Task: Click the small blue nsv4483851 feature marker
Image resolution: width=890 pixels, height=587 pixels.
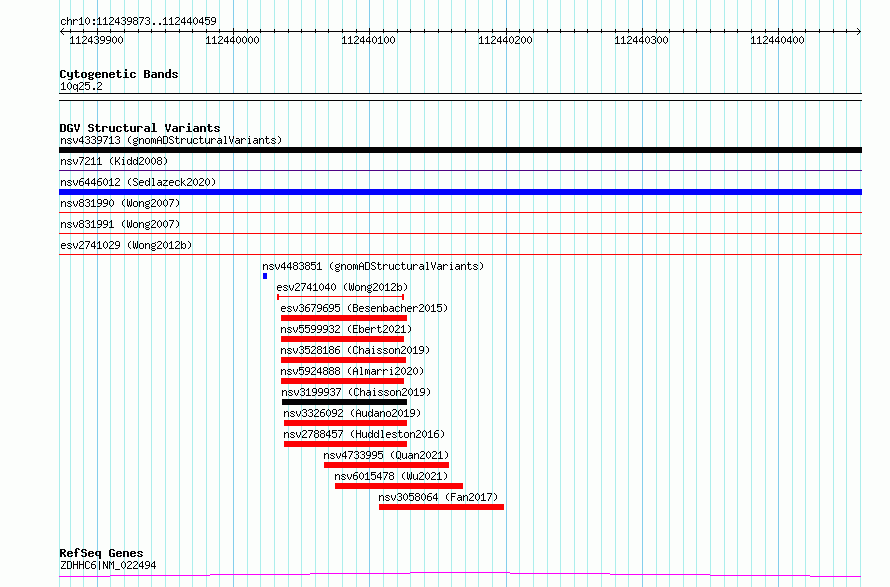Action: [x=265, y=276]
